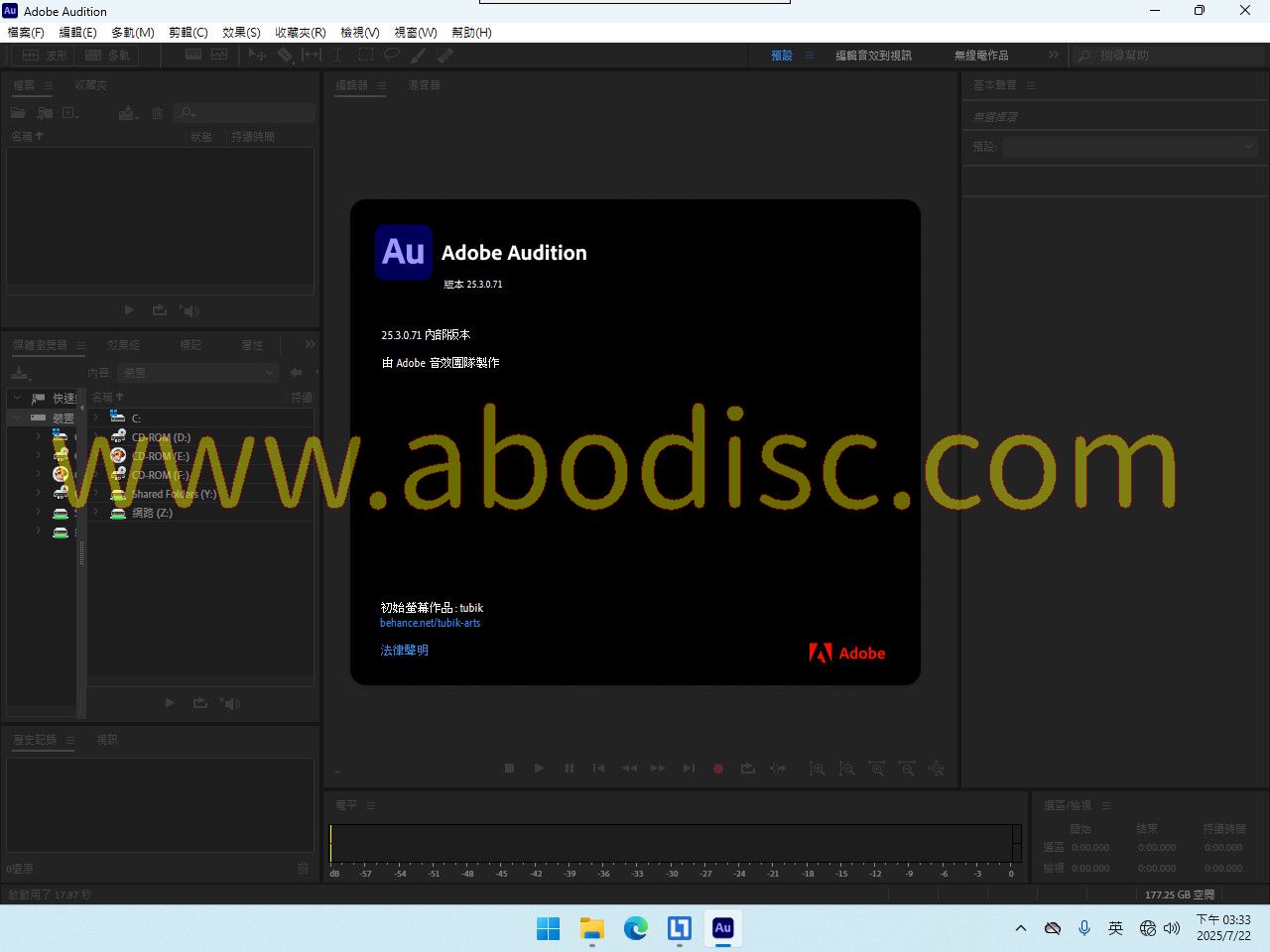Click the Zoom Out Full icon
Screen dimensions: 1270x952
[936, 768]
